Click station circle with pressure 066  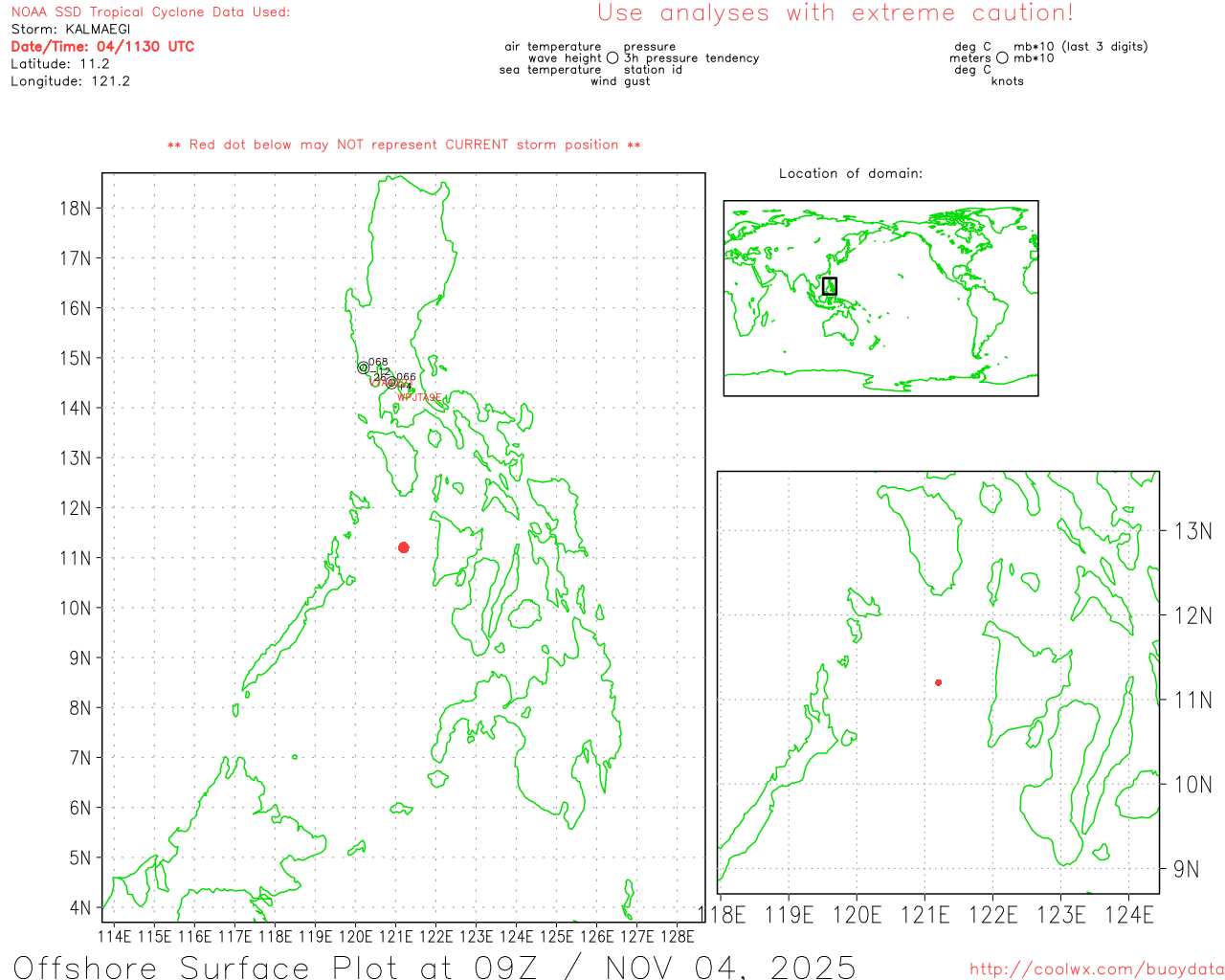click(391, 383)
